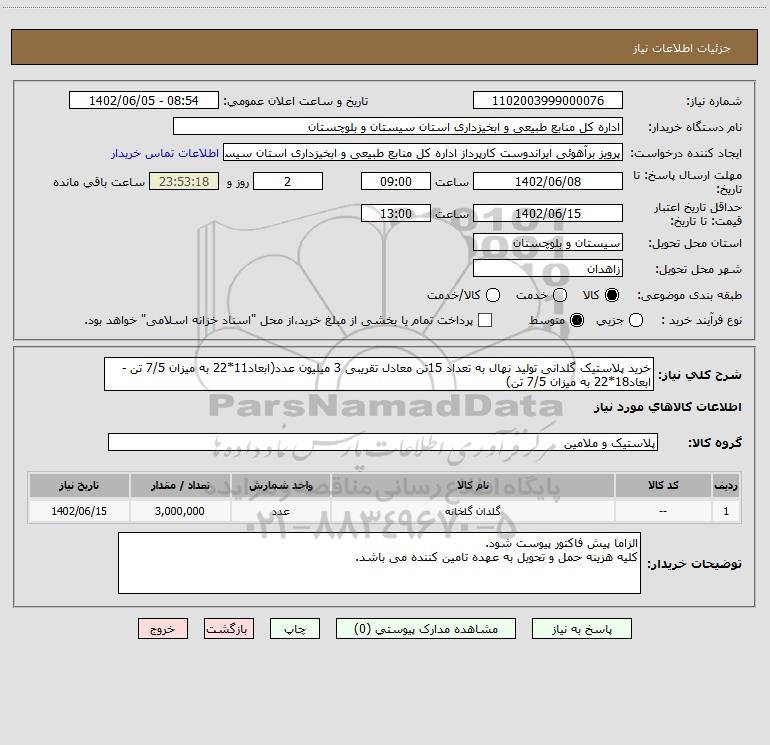Click the buyer organization name field
Viewport: 770px width, 745px height.
tap(398, 126)
